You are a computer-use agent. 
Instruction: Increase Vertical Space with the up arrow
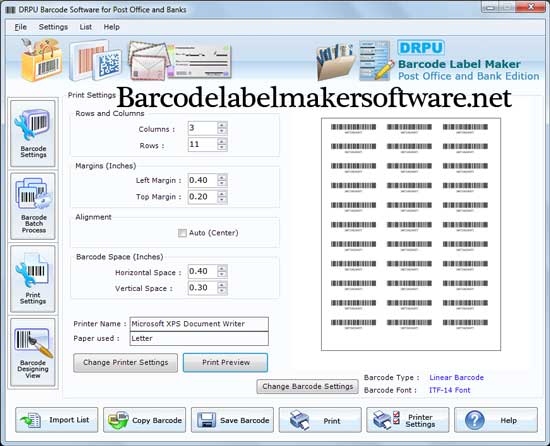click(222, 285)
